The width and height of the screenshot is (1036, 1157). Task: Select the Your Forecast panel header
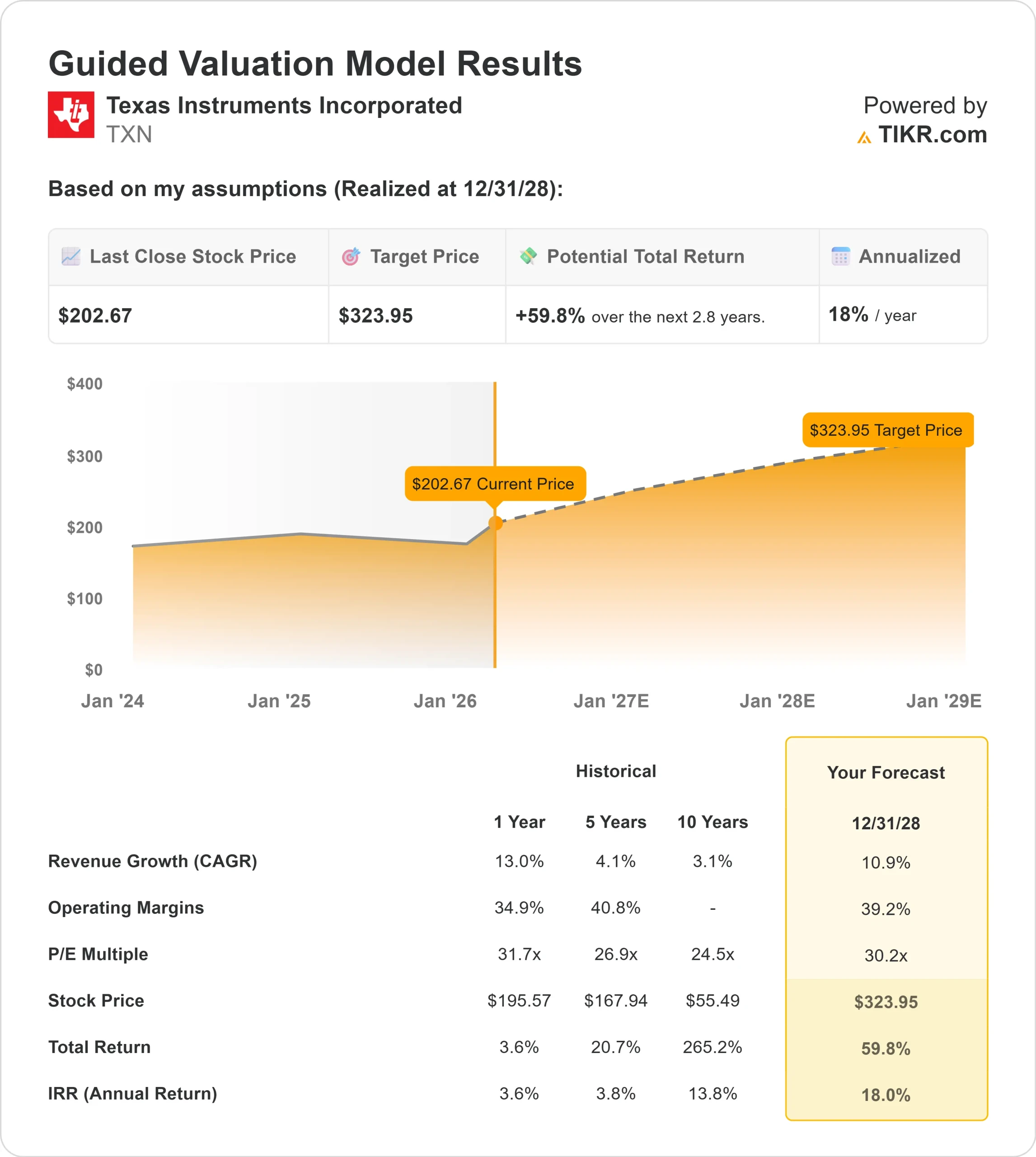coord(886,773)
